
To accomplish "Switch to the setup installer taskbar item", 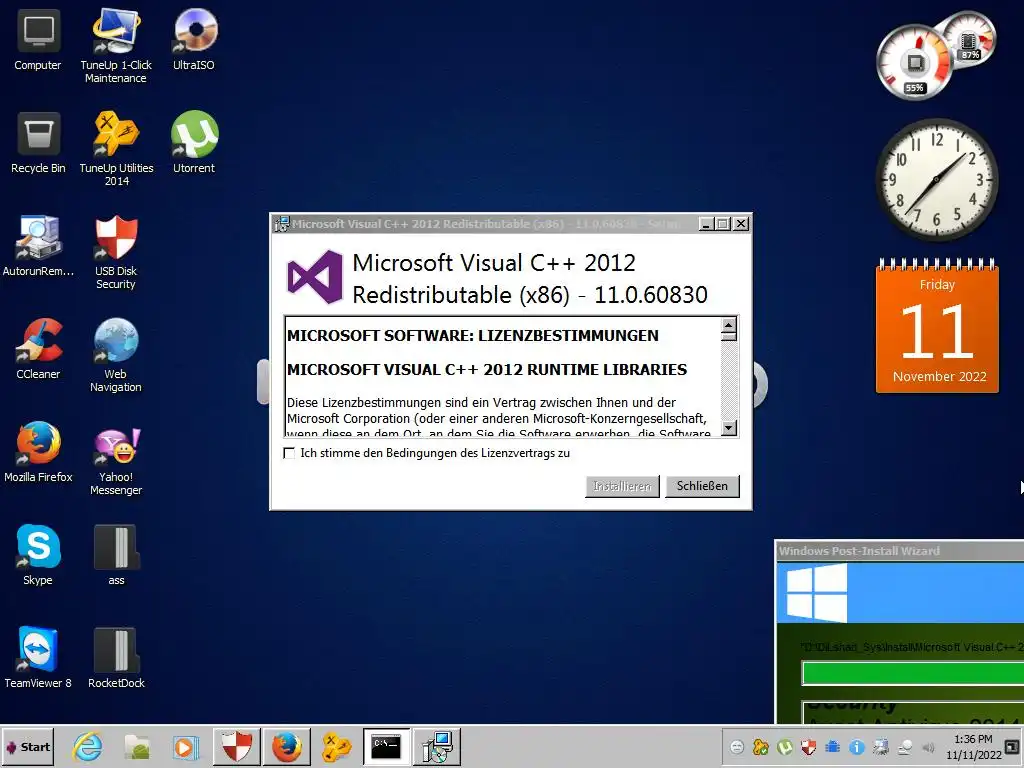I will pos(437,746).
